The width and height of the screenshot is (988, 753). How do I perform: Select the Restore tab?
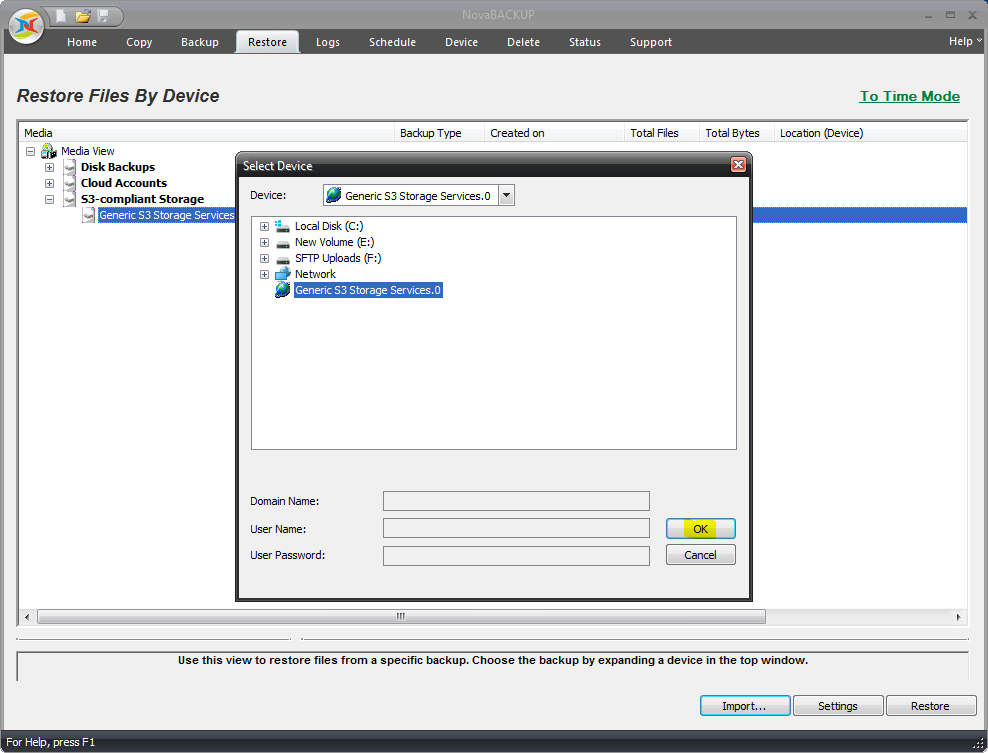(267, 42)
